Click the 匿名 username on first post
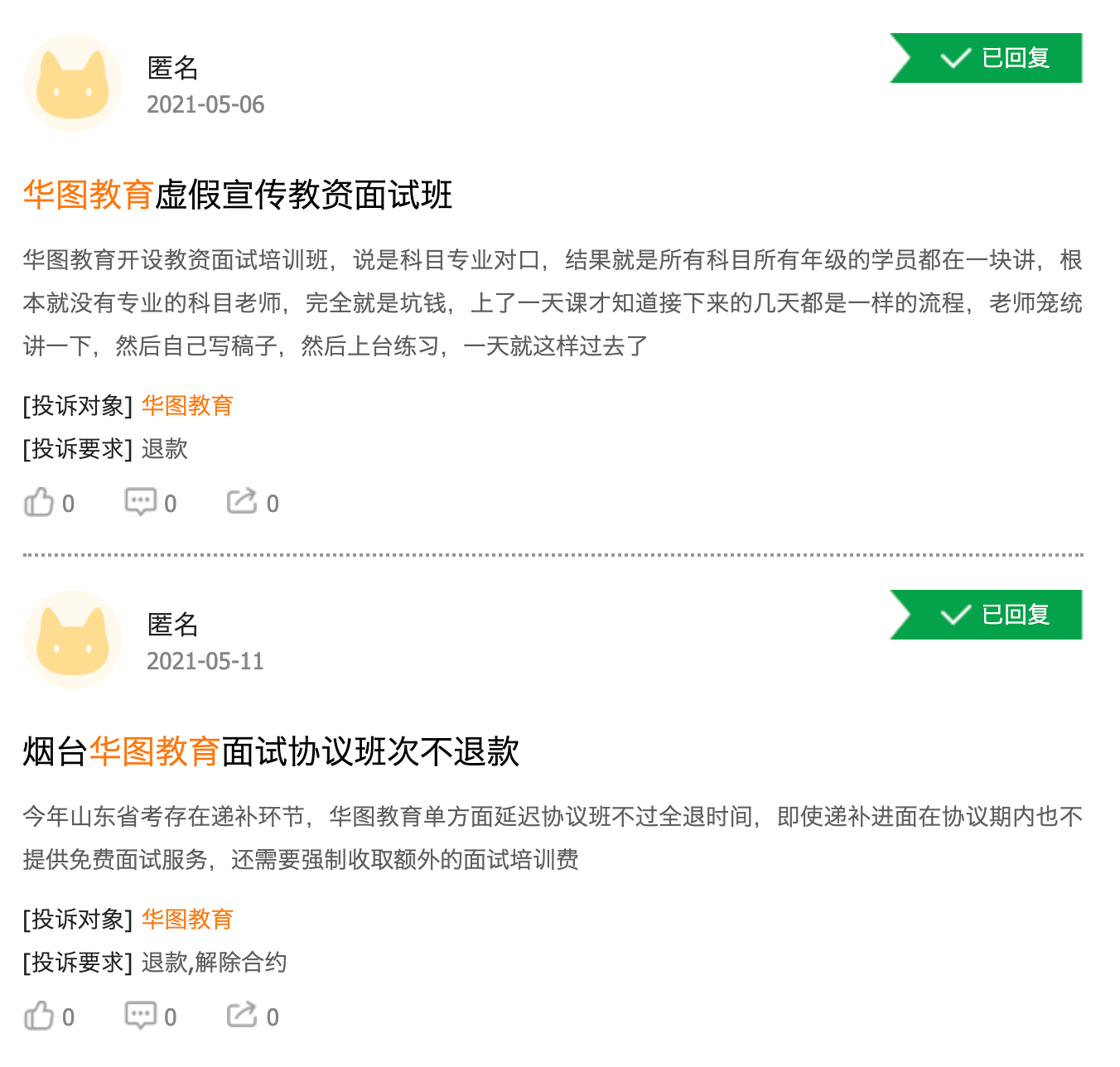This screenshot has width=1120, height=1067. 172,68
